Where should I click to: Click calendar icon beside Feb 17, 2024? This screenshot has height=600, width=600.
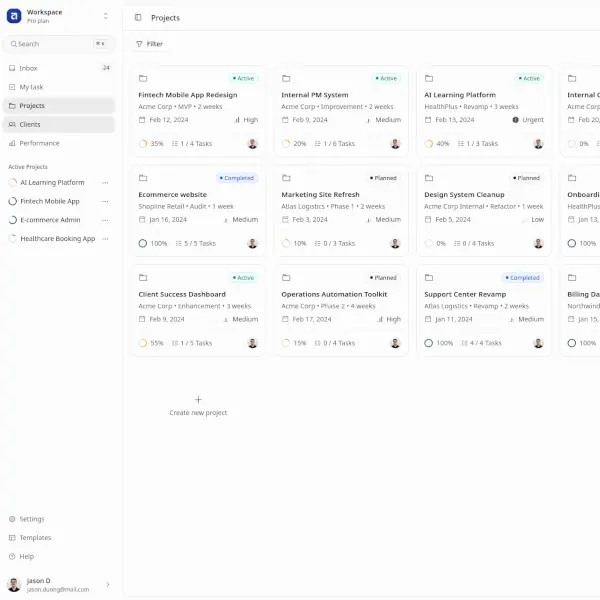(285, 319)
